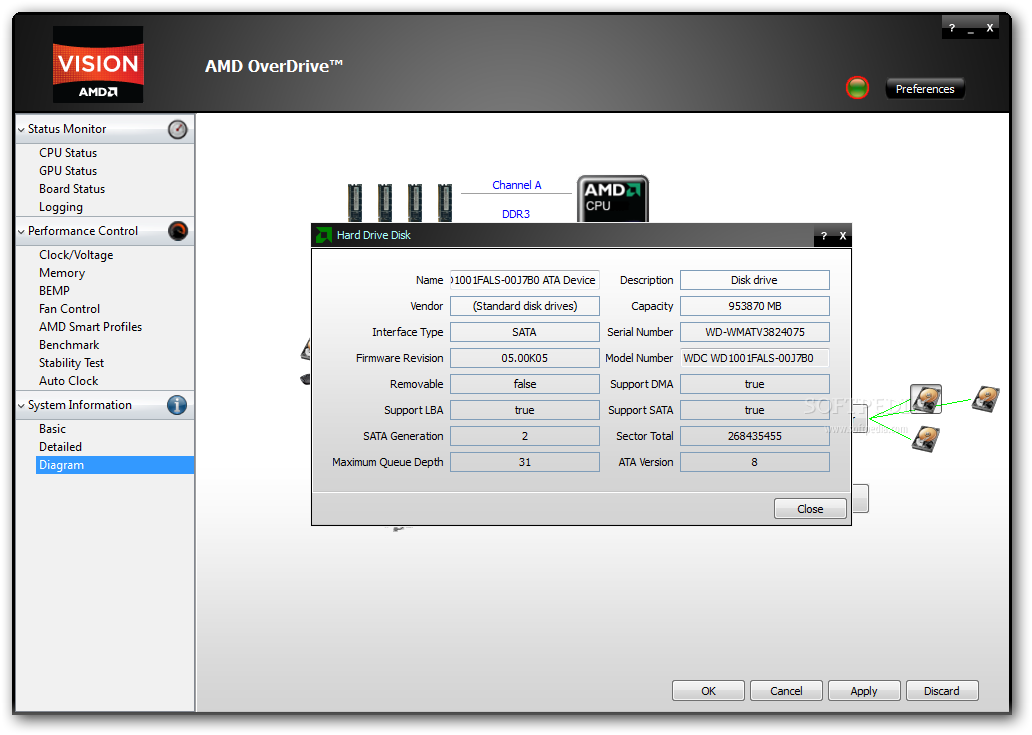Click the OK button
The image size is (1032, 735).
[x=708, y=691]
